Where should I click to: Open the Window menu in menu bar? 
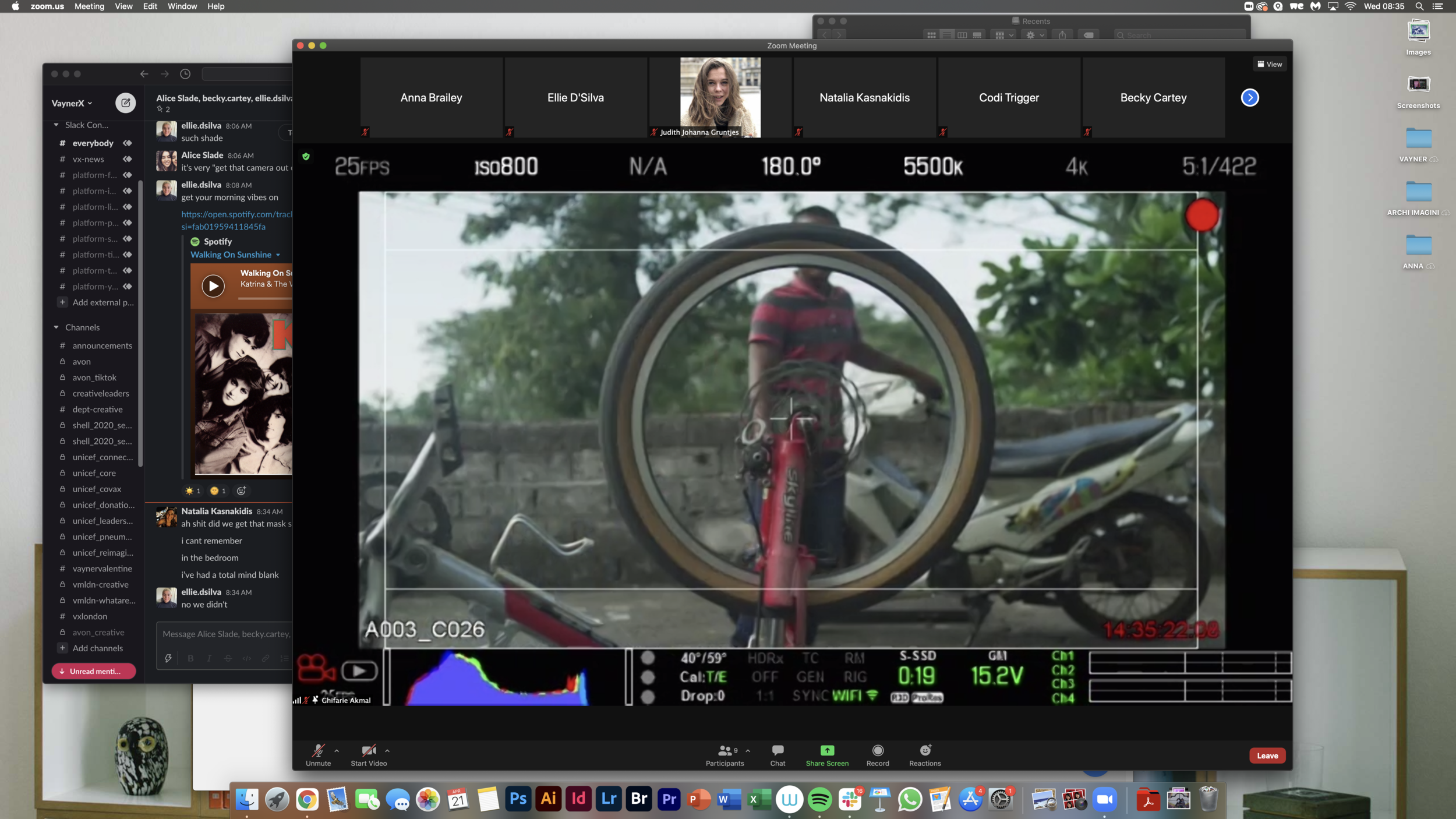182,6
